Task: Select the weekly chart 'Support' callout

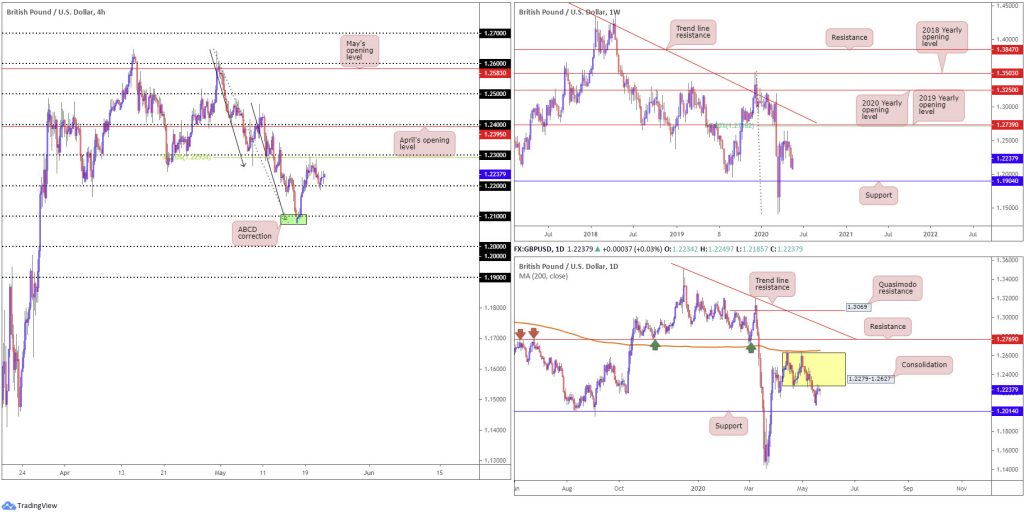Action: pos(878,195)
